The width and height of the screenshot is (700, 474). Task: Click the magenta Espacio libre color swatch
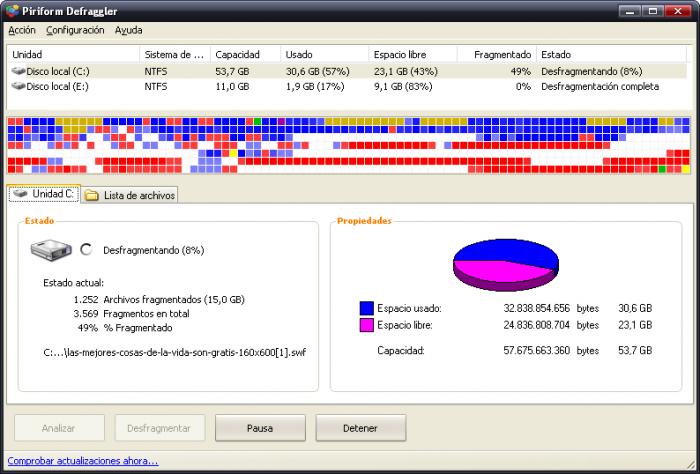pyautogui.click(x=367, y=324)
